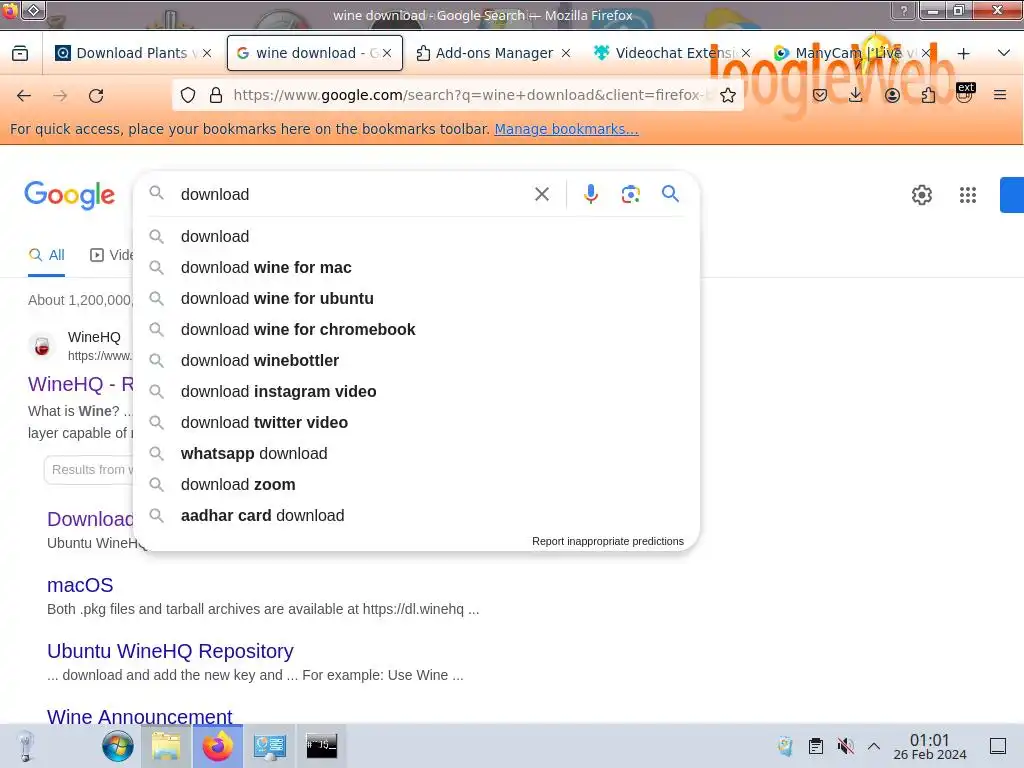Click the Firefox View icon left of tabs
Screen dimensions: 1024x768
click(20, 53)
